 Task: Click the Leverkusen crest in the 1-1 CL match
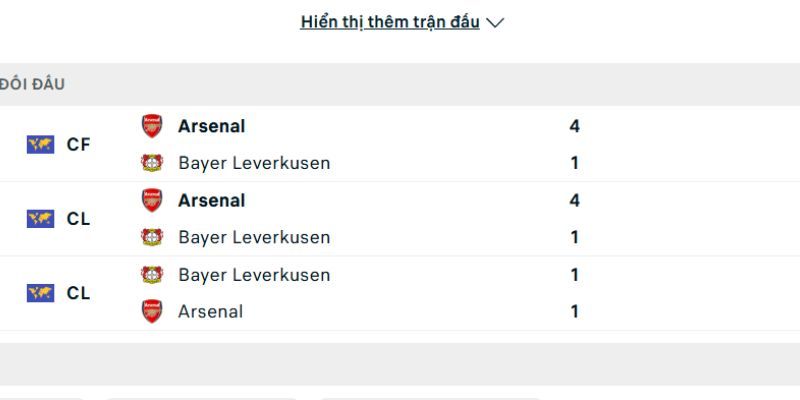[x=151, y=274]
